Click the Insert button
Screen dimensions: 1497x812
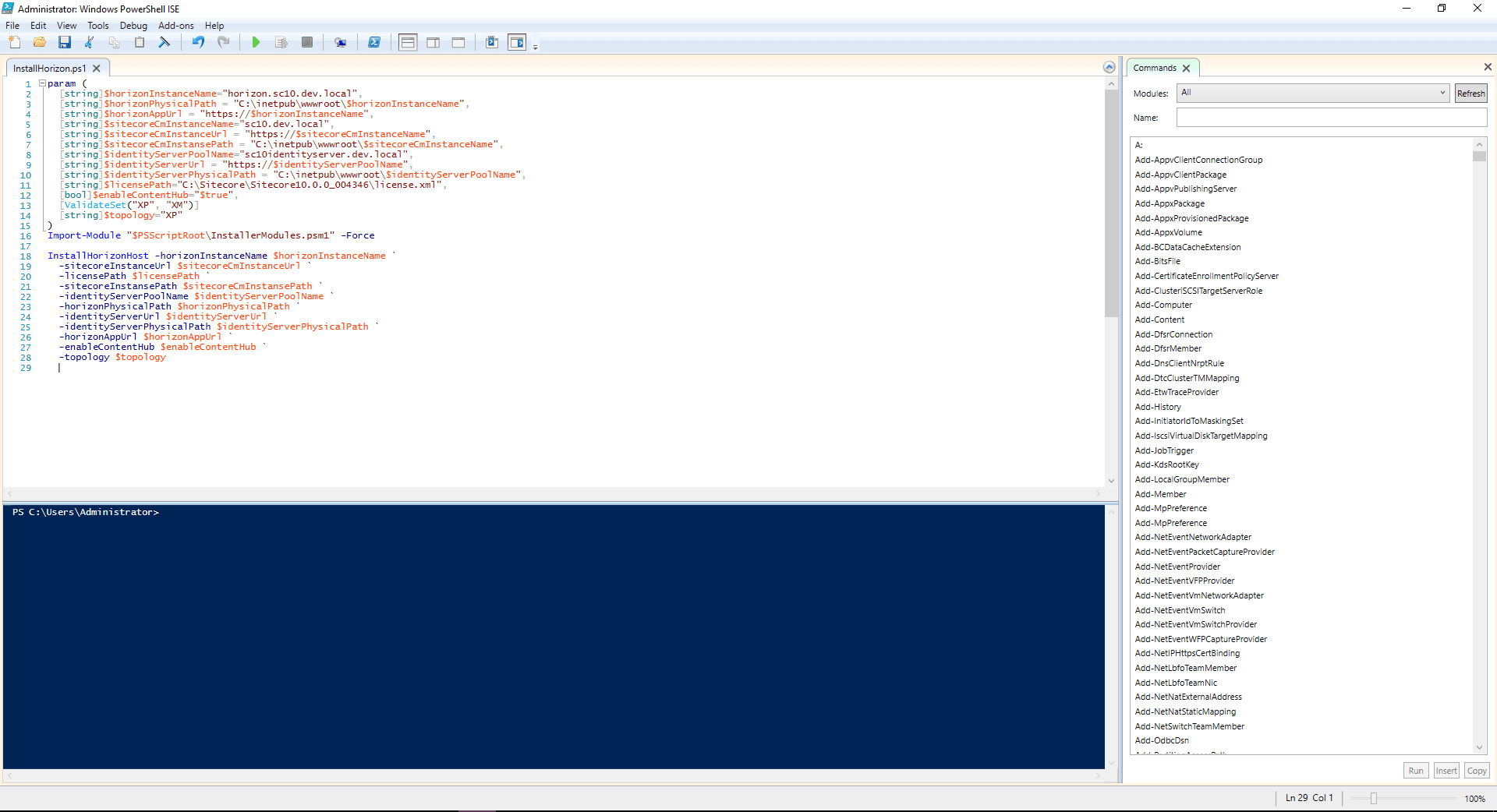(1446, 770)
